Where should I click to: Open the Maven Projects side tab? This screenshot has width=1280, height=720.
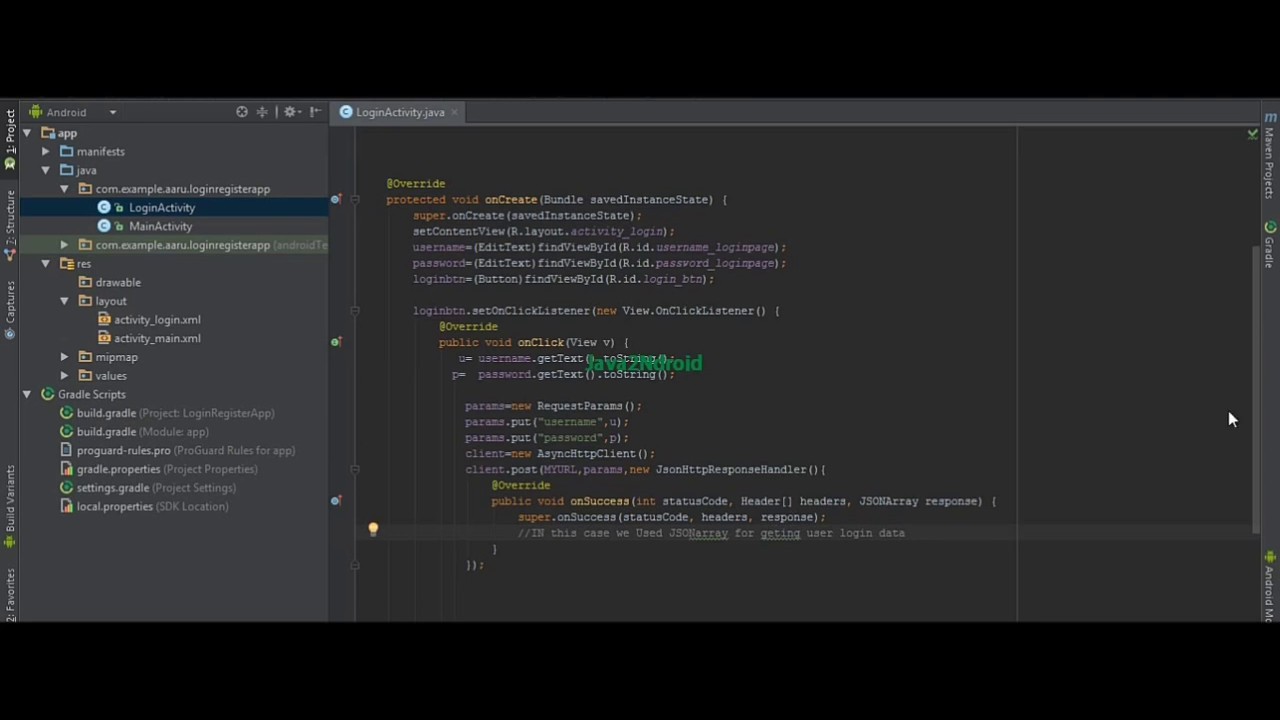1270,154
